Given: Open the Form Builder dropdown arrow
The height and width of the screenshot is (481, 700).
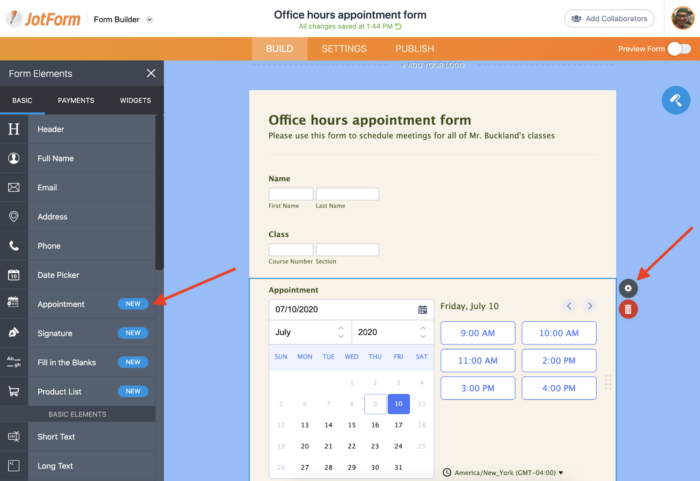Looking at the screenshot, I should coord(150,20).
